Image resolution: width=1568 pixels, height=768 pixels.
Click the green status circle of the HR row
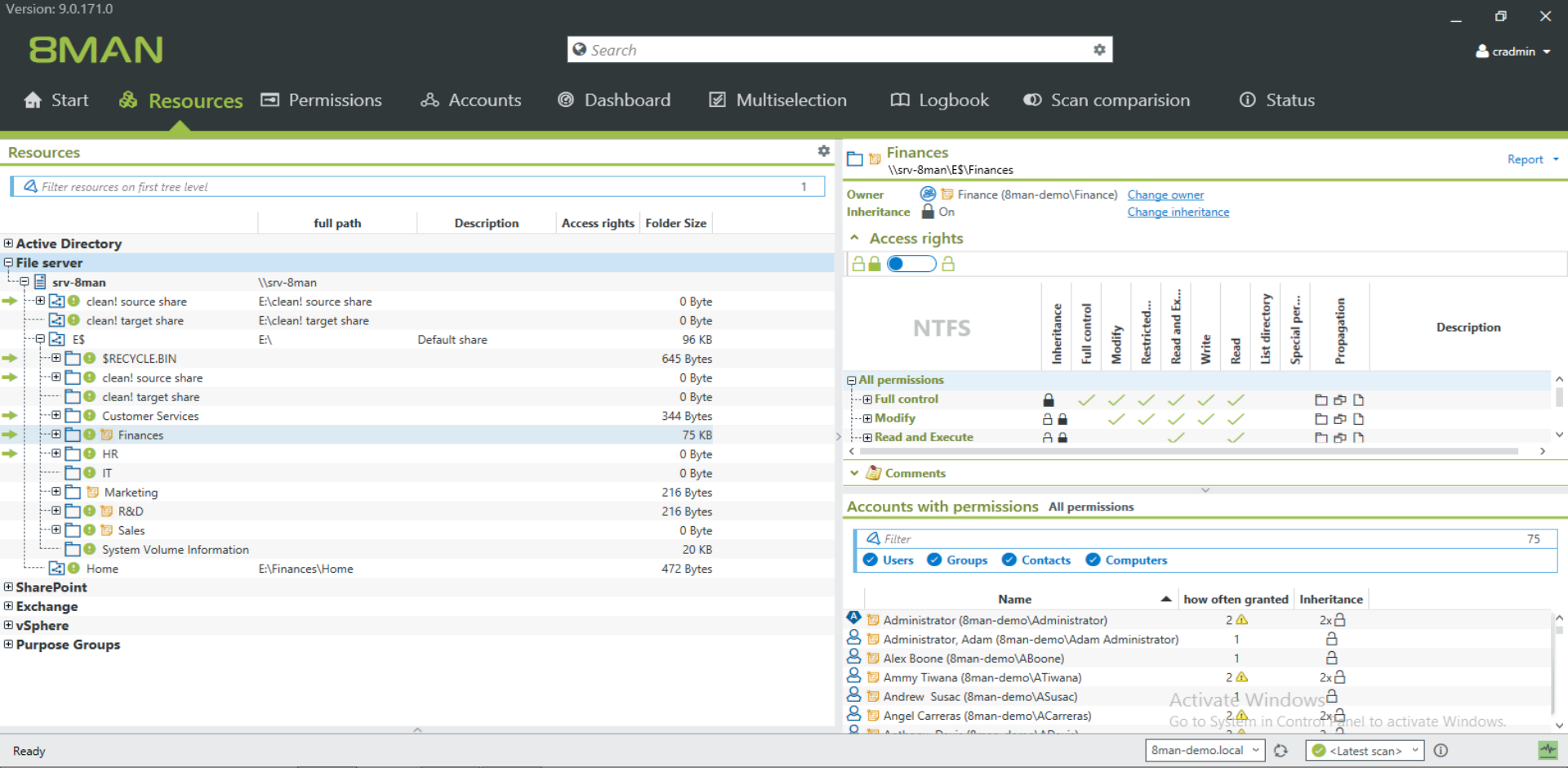pos(90,453)
